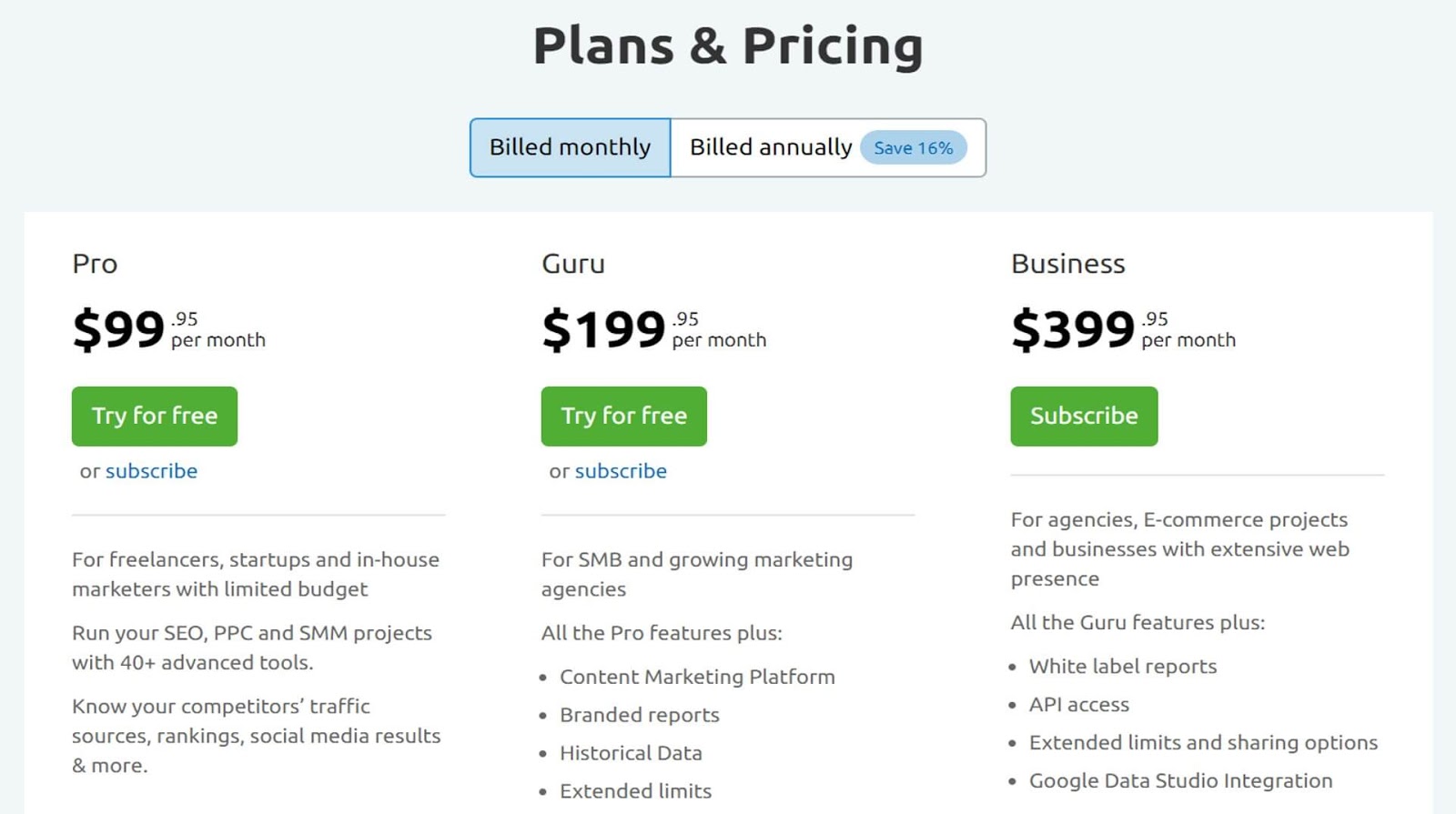The height and width of the screenshot is (814, 1456).
Task: Click the Business plan Subscribe button
Action: tap(1084, 416)
